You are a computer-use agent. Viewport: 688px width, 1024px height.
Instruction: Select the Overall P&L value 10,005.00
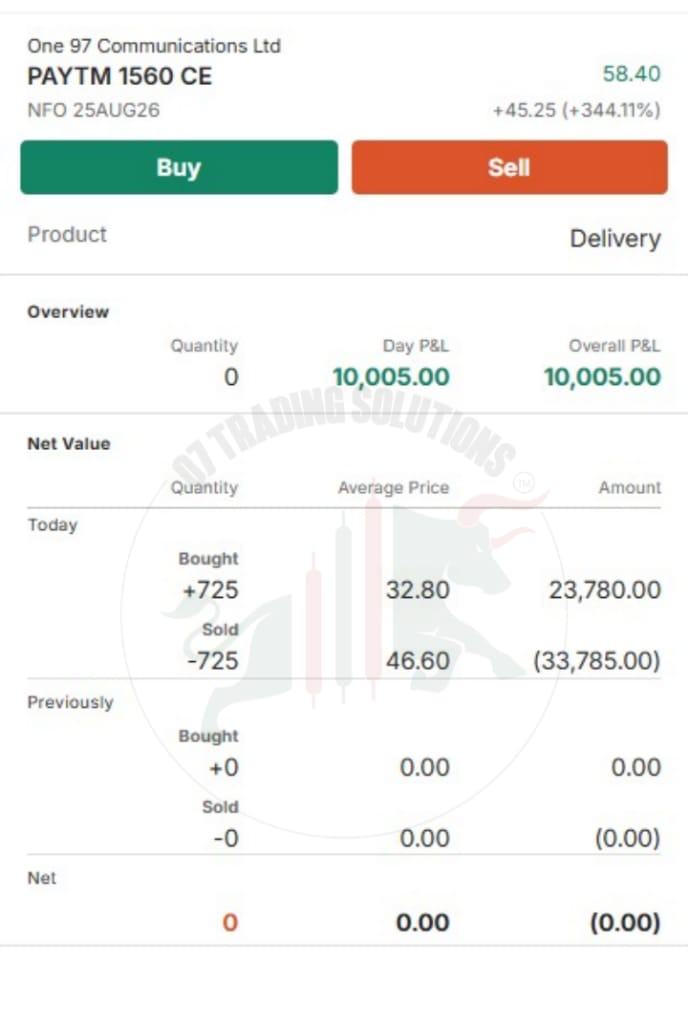[x=602, y=377]
